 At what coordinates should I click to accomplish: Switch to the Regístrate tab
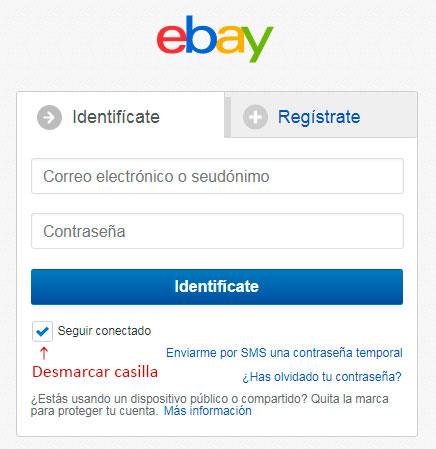(323, 117)
